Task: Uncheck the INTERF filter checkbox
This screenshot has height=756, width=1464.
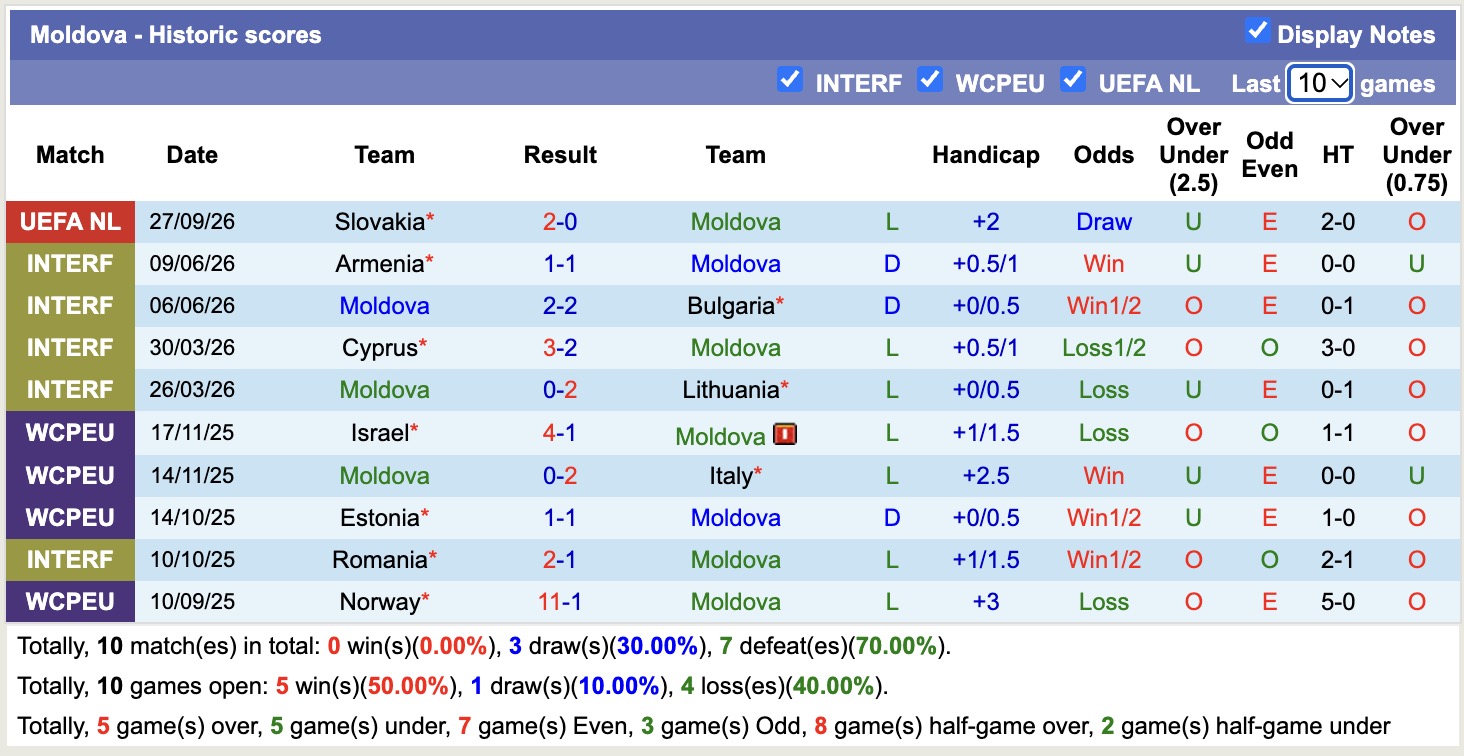Action: pyautogui.click(x=790, y=80)
